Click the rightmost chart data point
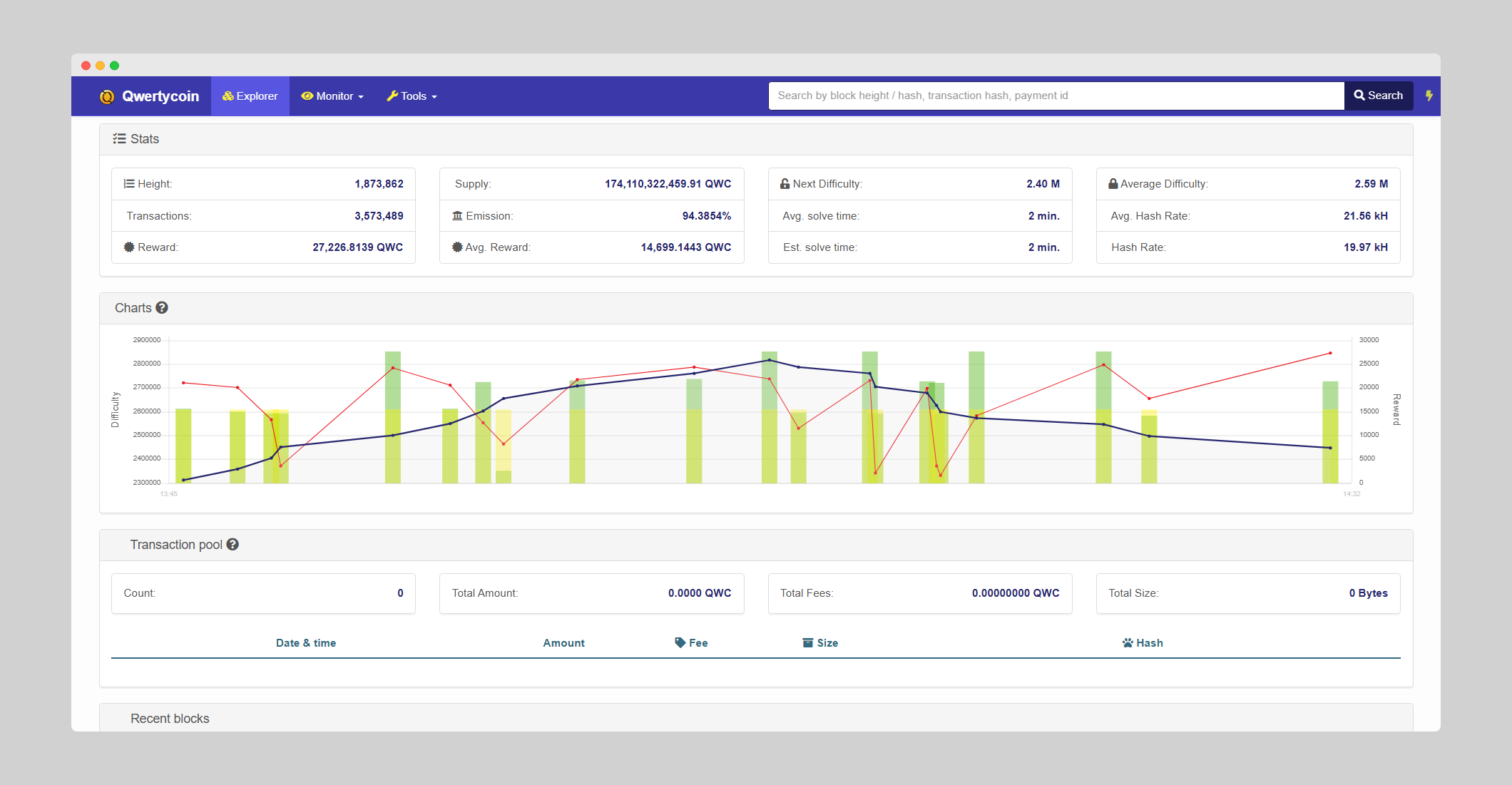 (1330, 354)
